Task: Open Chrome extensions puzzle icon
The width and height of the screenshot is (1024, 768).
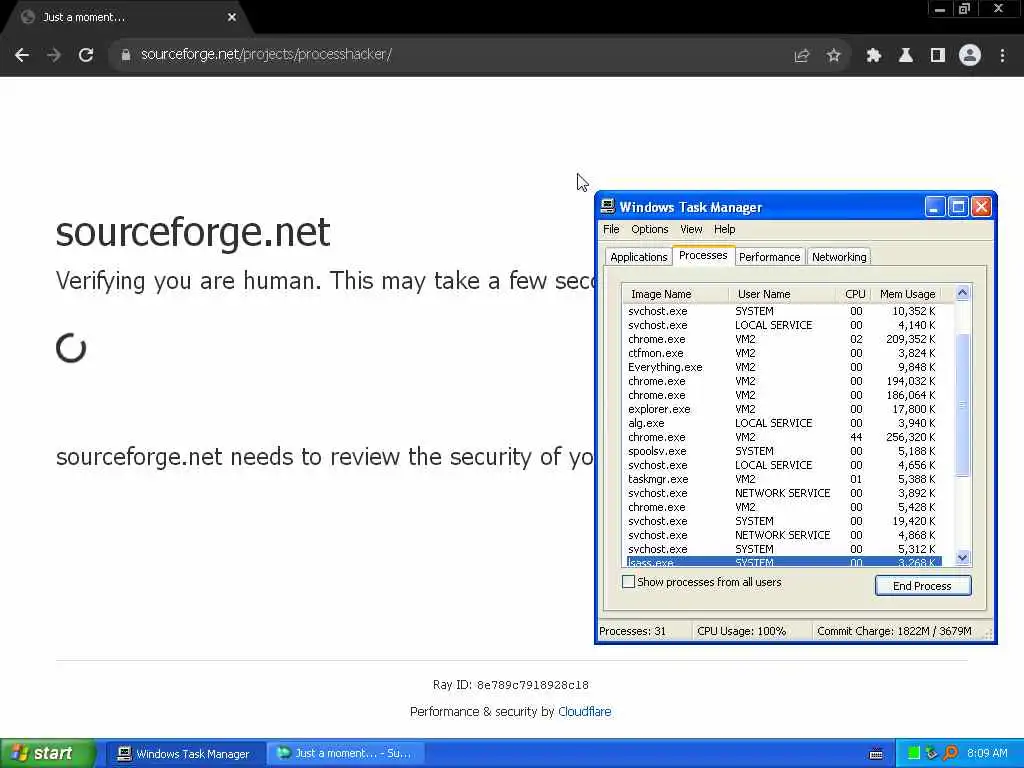Action: 873,56
